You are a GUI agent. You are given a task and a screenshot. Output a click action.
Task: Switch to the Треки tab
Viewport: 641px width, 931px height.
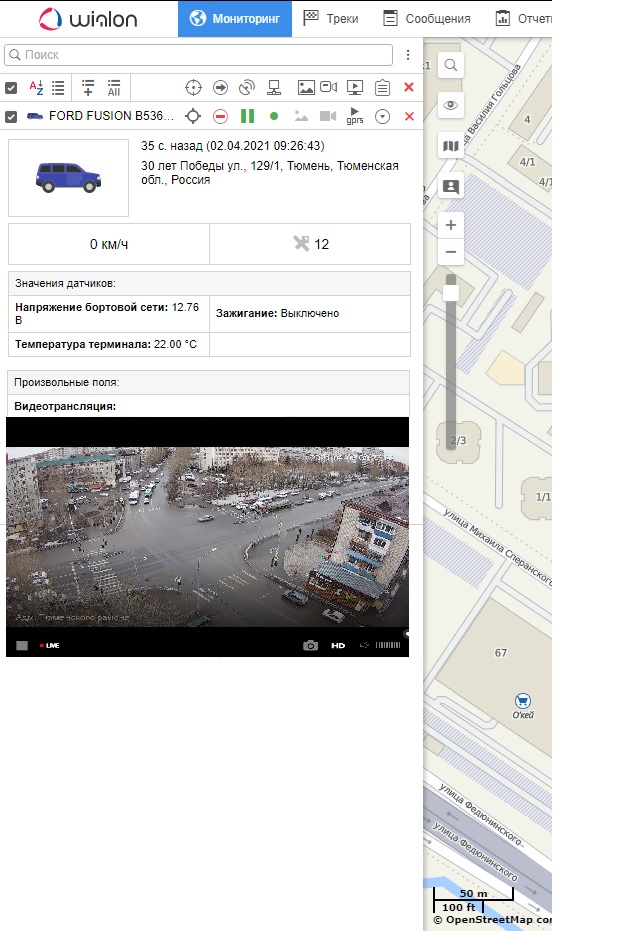point(331,18)
